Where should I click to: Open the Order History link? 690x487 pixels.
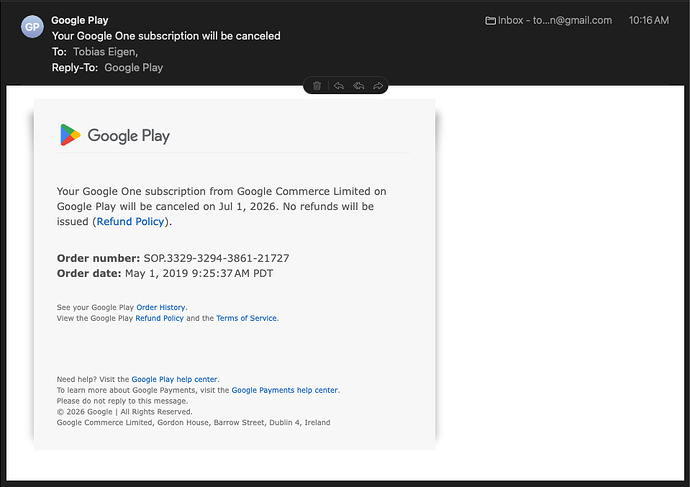pyautogui.click(x=161, y=307)
